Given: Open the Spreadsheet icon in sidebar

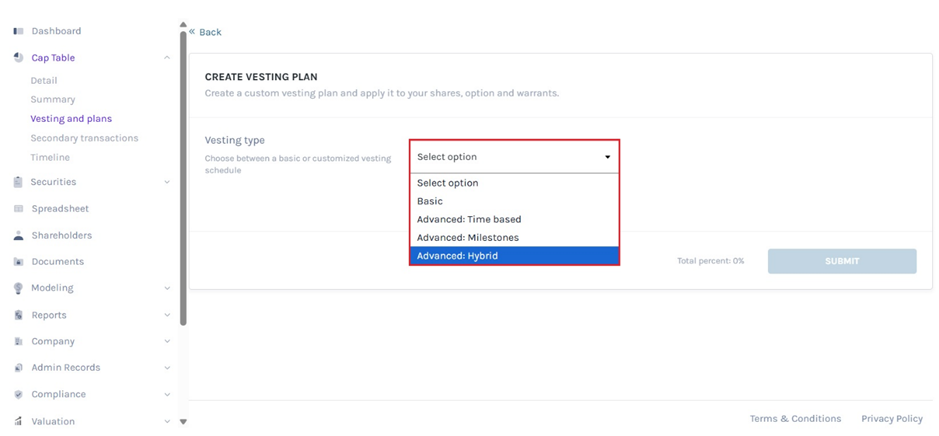Looking at the screenshot, I should pyautogui.click(x=18, y=209).
